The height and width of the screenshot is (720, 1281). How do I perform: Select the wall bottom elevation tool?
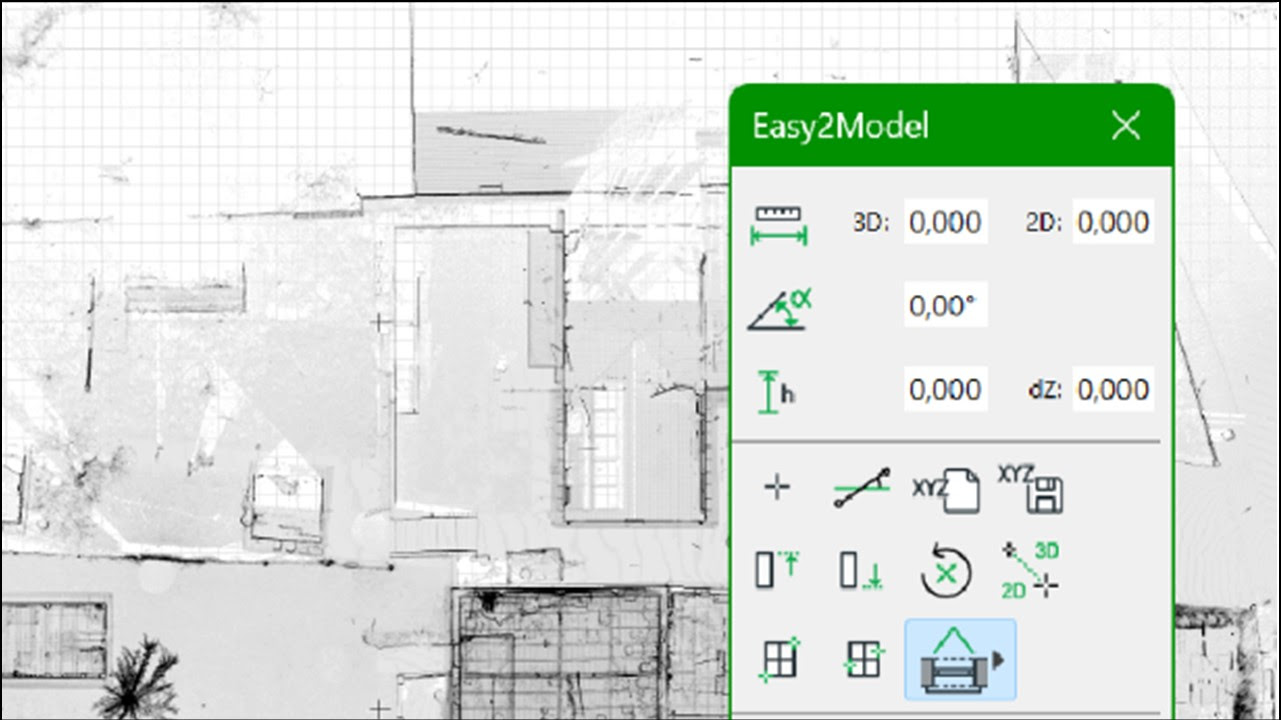coord(862,571)
